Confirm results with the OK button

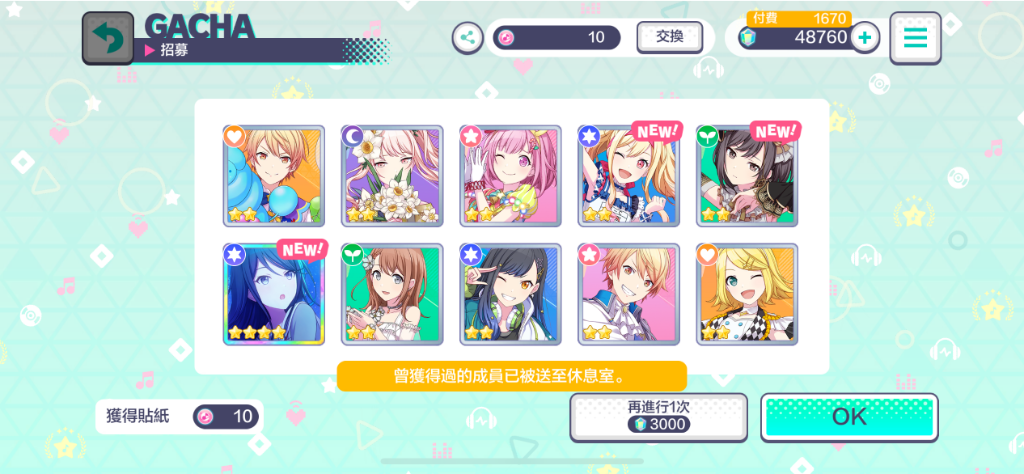pyautogui.click(x=849, y=417)
